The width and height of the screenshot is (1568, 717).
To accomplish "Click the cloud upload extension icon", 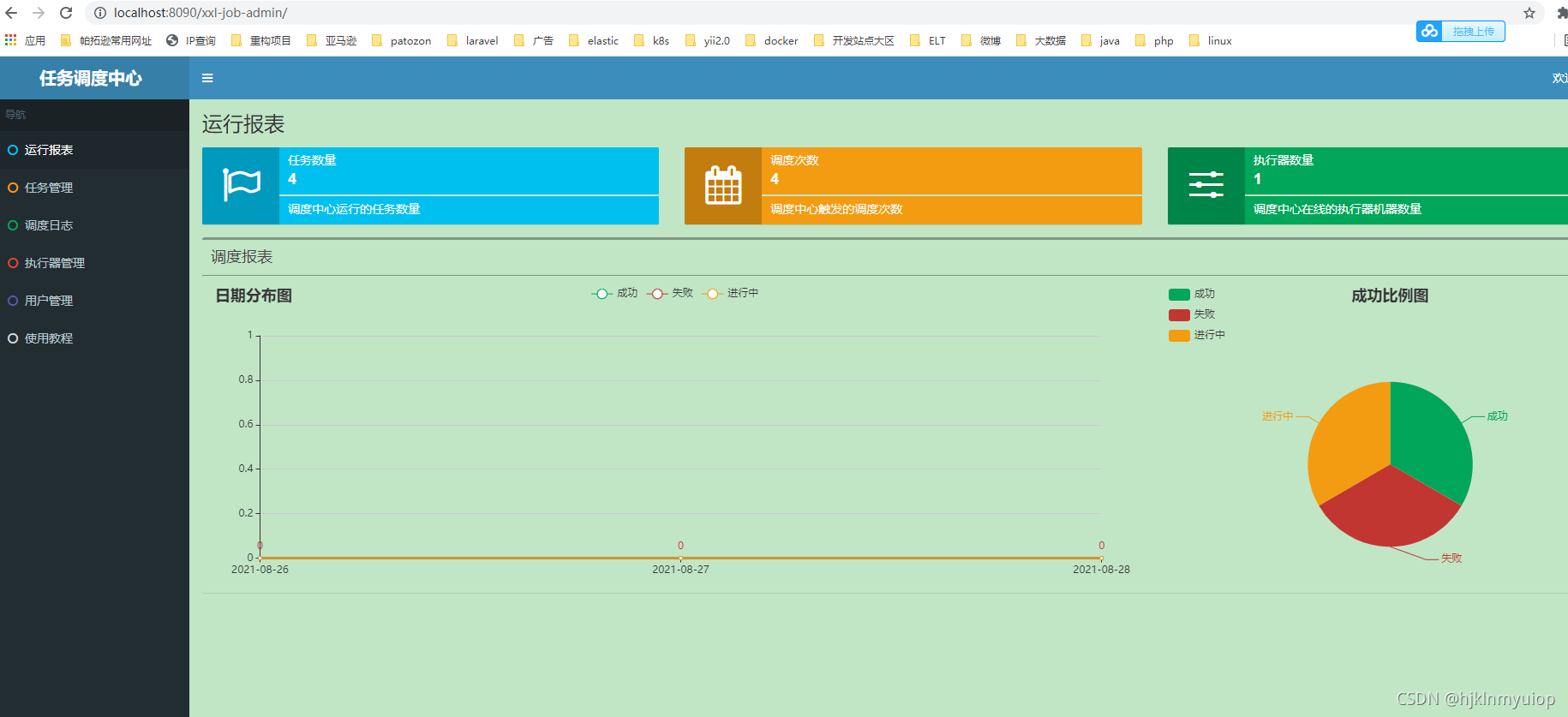I will click(1429, 31).
